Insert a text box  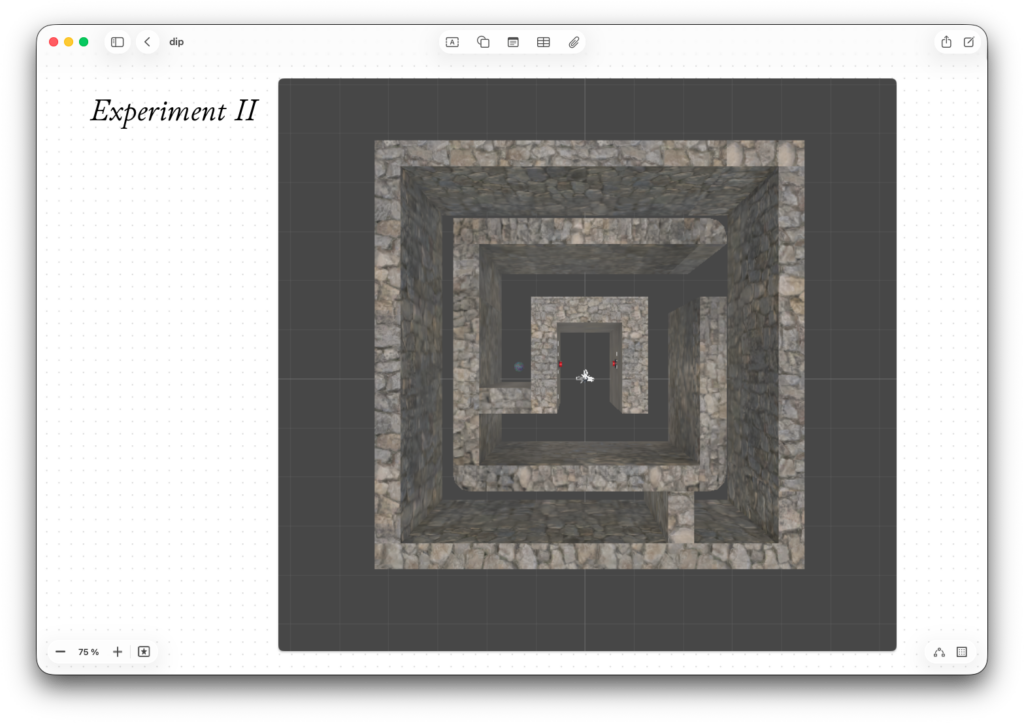click(452, 42)
